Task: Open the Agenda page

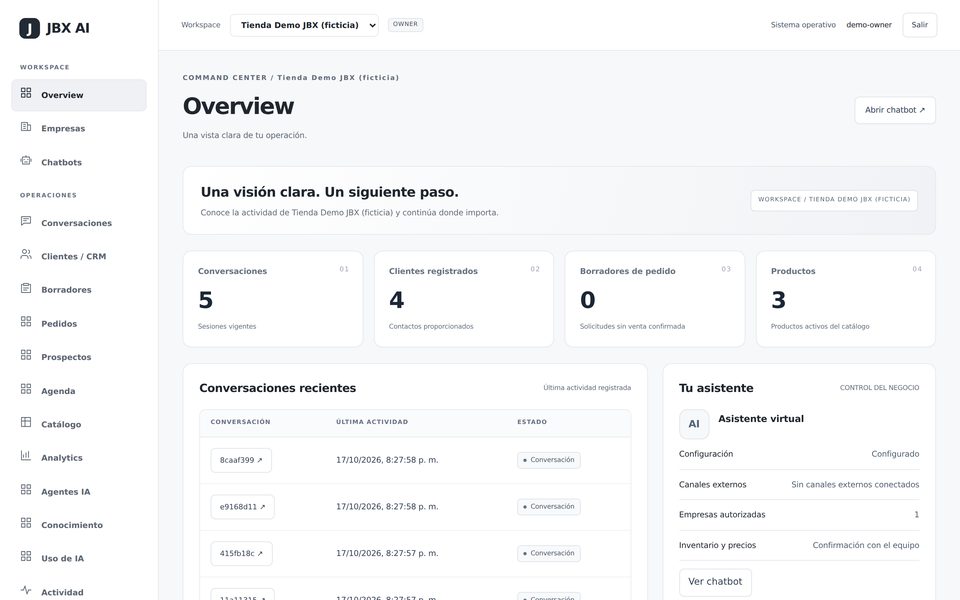Action: [79, 391]
